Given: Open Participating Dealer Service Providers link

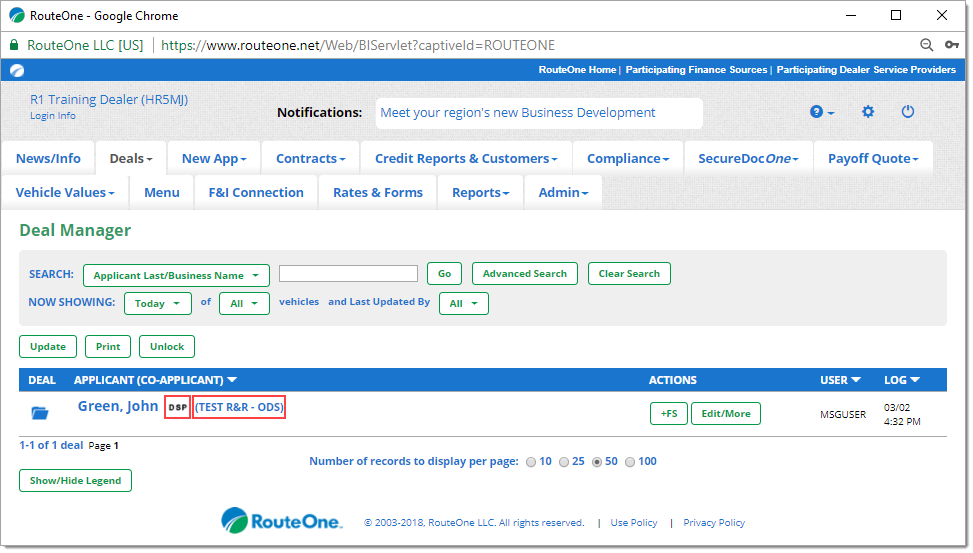Looking at the screenshot, I should (x=866, y=70).
